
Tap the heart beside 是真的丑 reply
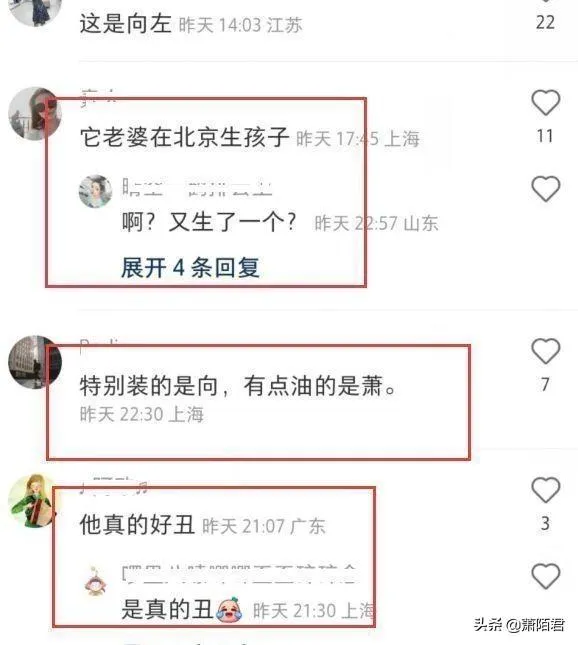546,576
